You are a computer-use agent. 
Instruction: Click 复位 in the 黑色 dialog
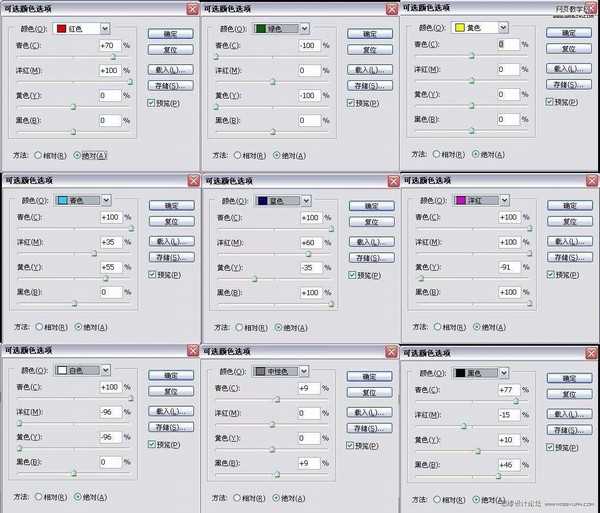point(570,394)
